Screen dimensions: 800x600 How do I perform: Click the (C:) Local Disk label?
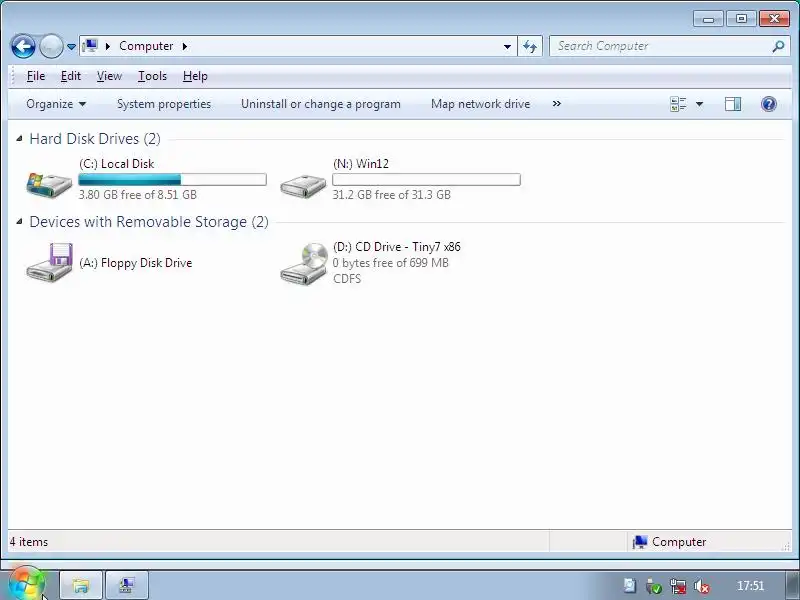pyautogui.click(x=116, y=164)
